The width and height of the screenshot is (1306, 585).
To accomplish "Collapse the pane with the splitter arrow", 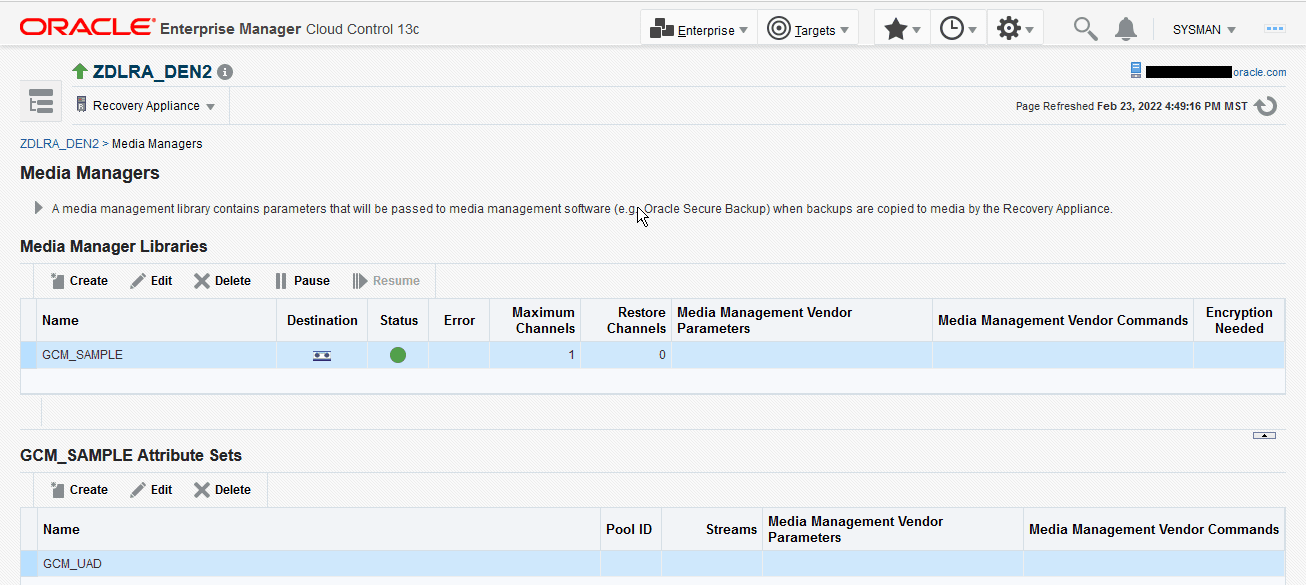I will click(1264, 436).
